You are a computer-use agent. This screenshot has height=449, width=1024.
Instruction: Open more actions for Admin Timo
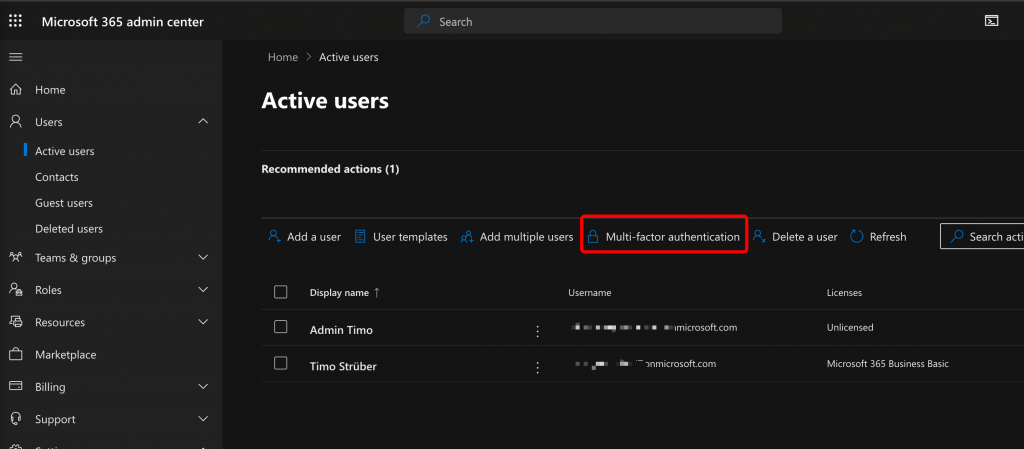pyautogui.click(x=537, y=331)
